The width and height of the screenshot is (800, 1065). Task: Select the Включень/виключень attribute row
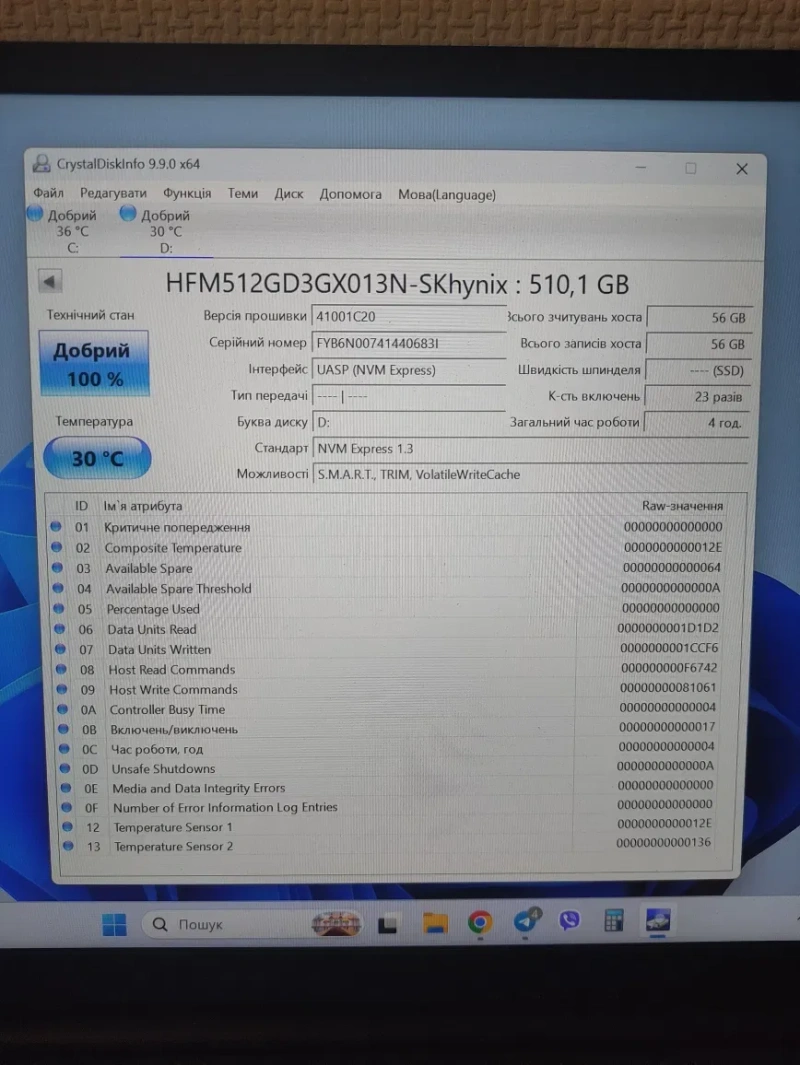point(387,729)
